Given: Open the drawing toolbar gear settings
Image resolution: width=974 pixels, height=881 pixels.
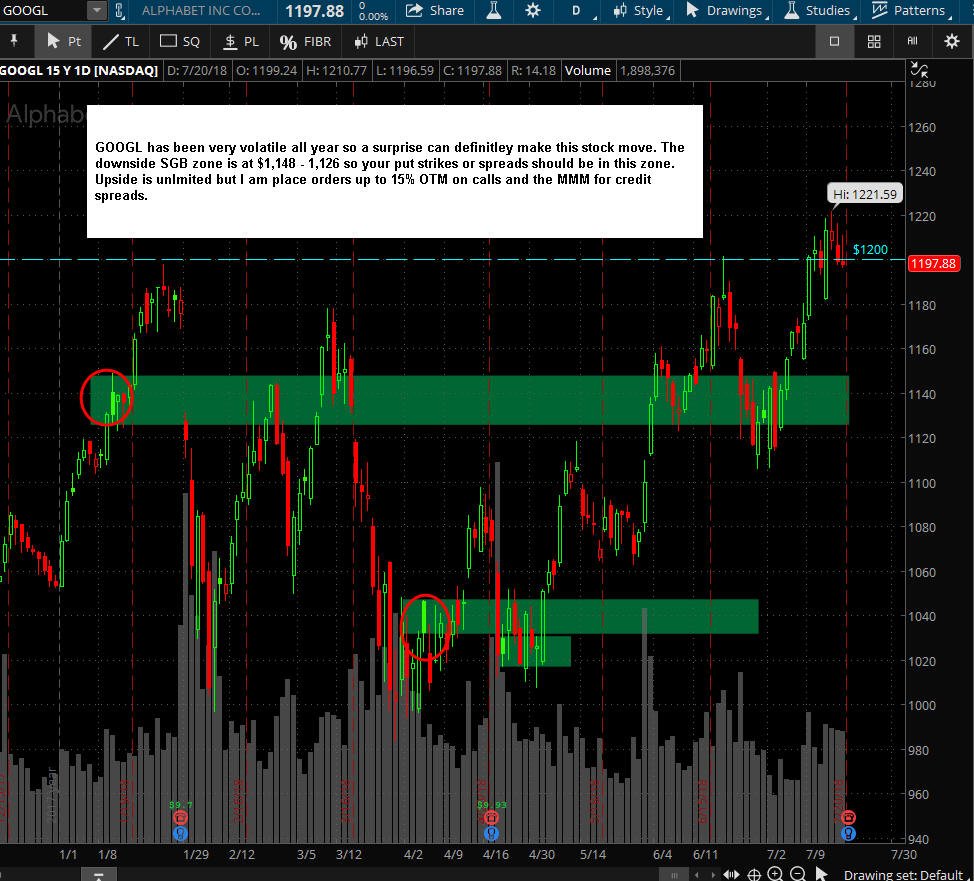Looking at the screenshot, I should click(951, 41).
